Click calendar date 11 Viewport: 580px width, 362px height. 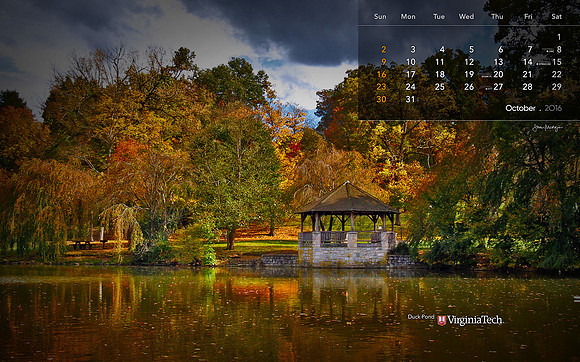(x=440, y=62)
